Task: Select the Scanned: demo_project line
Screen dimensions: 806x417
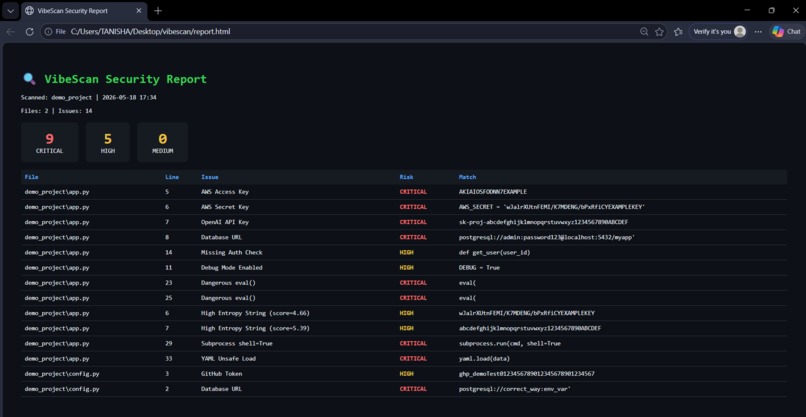Action: click(x=88, y=97)
